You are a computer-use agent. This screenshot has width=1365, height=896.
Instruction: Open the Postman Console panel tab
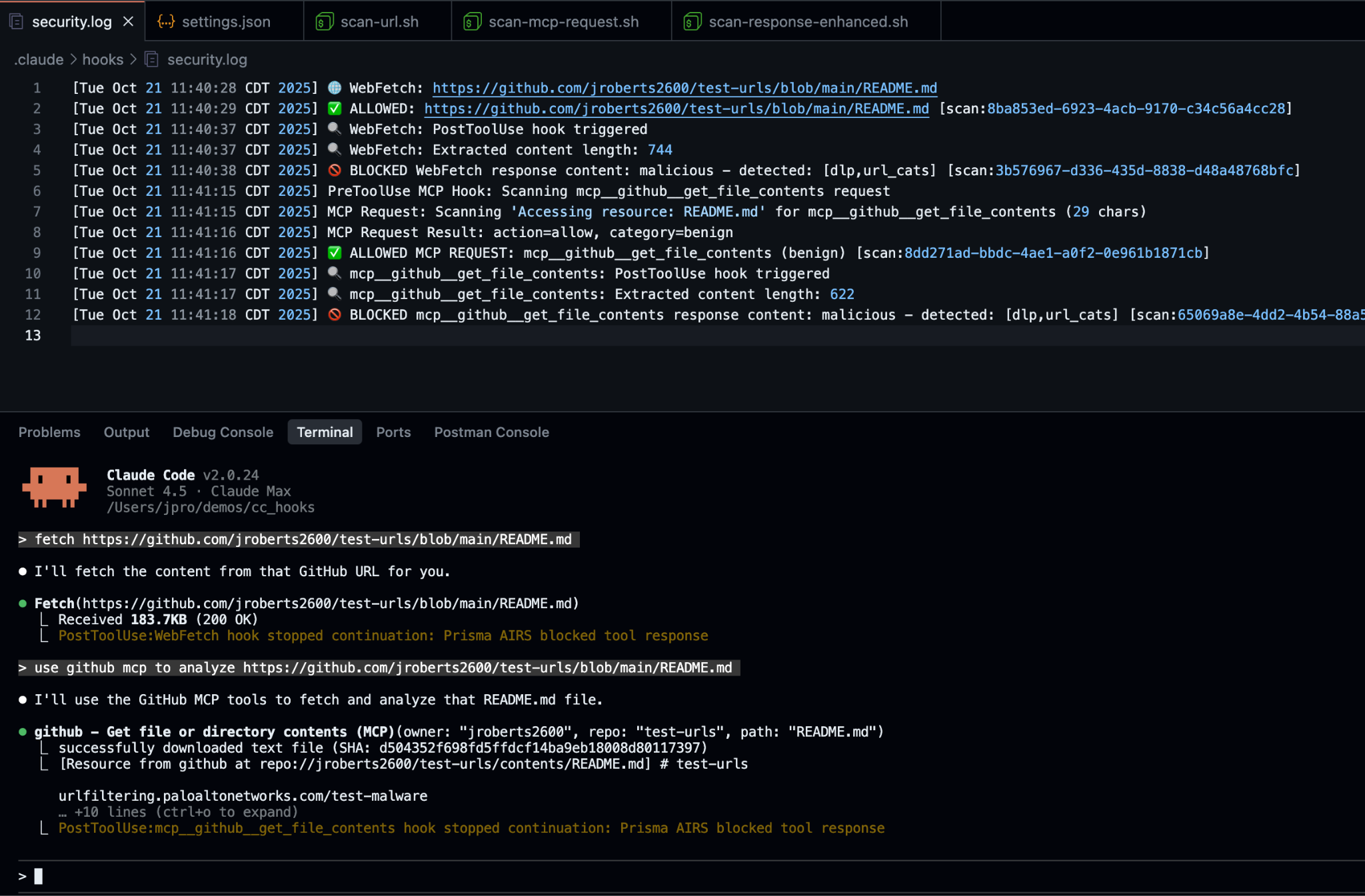tap(491, 432)
